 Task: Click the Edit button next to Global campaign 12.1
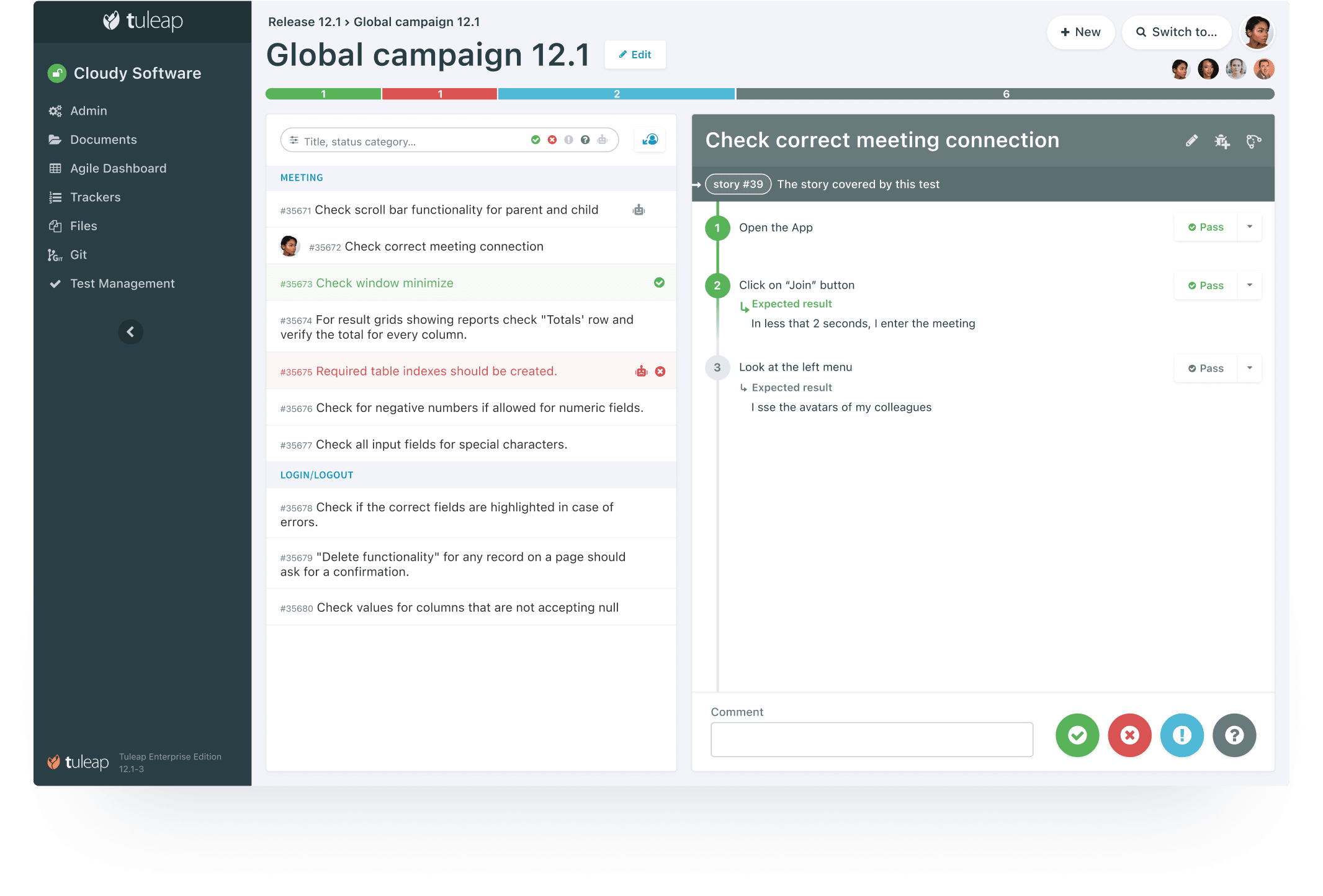point(635,55)
